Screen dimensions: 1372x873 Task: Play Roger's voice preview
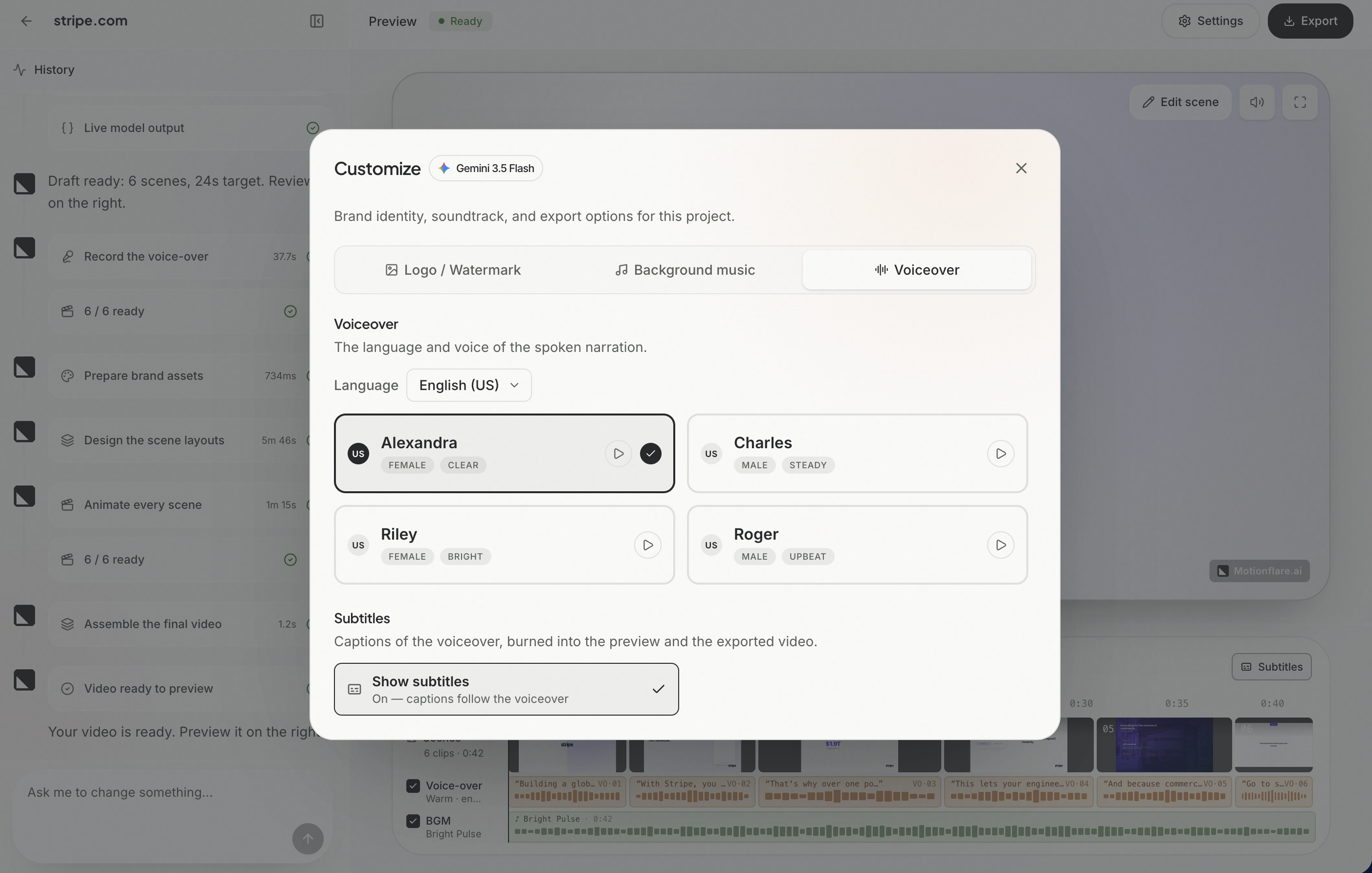click(1000, 545)
